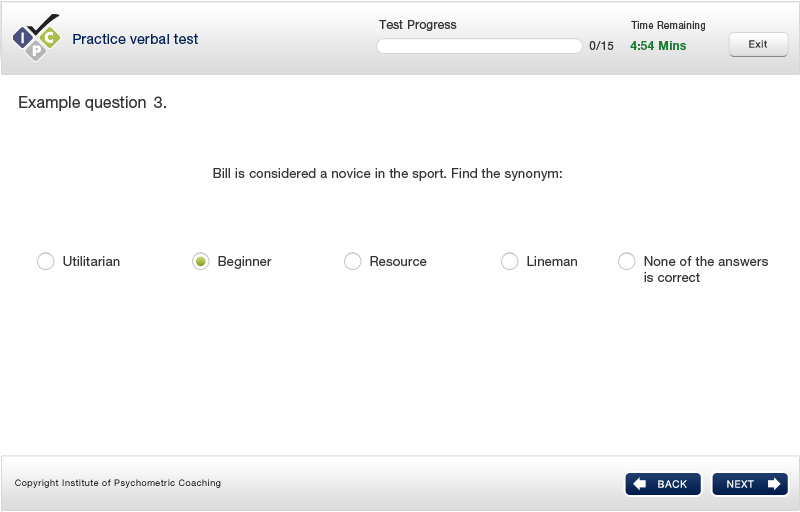This screenshot has width=800, height=512.
Task: Click the IPC logo icon
Action: pos(36,38)
